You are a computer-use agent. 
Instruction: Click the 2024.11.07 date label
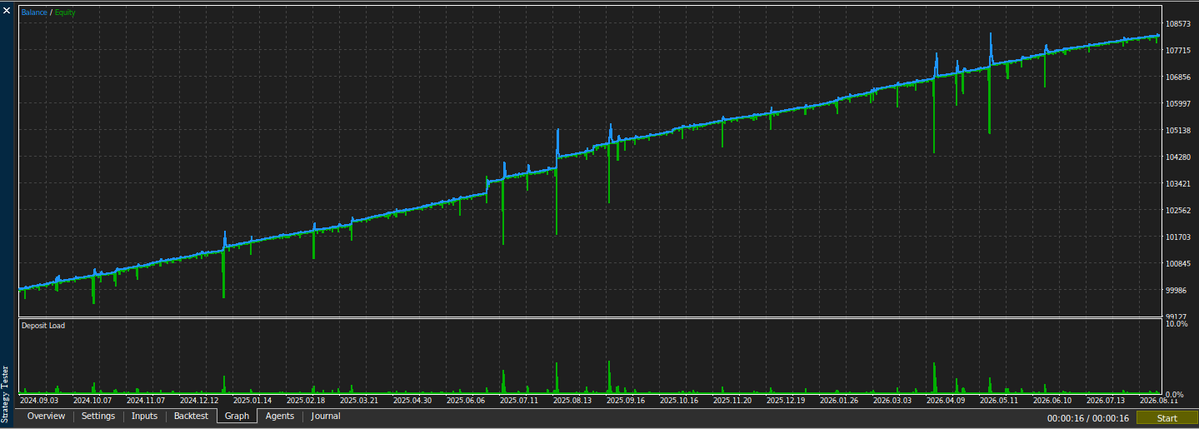[145, 400]
